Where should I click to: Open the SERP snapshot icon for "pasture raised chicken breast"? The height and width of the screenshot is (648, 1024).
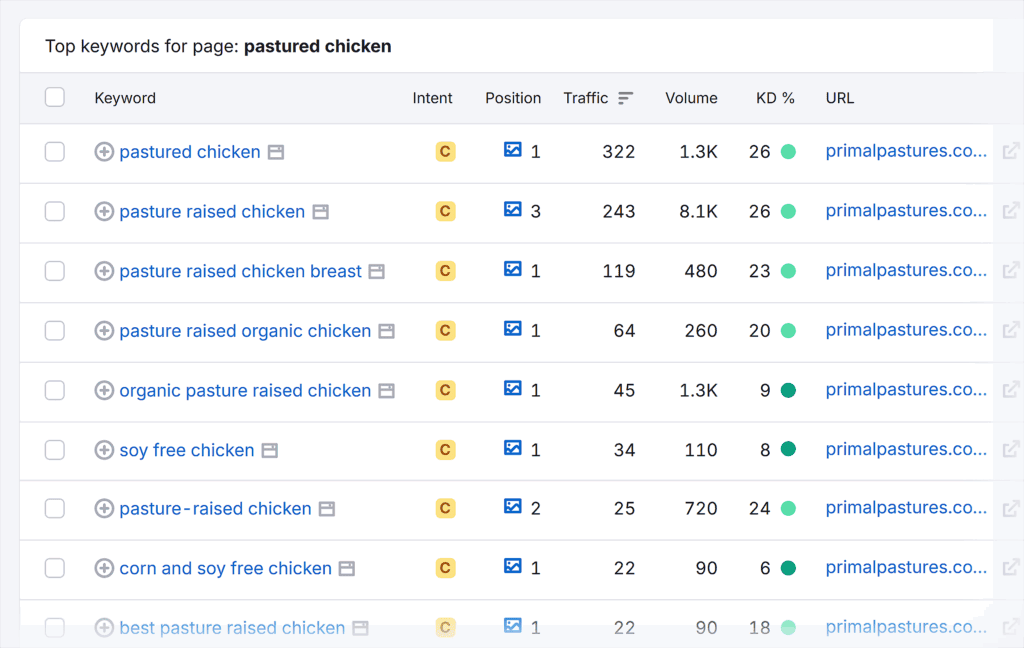pyautogui.click(x=513, y=271)
